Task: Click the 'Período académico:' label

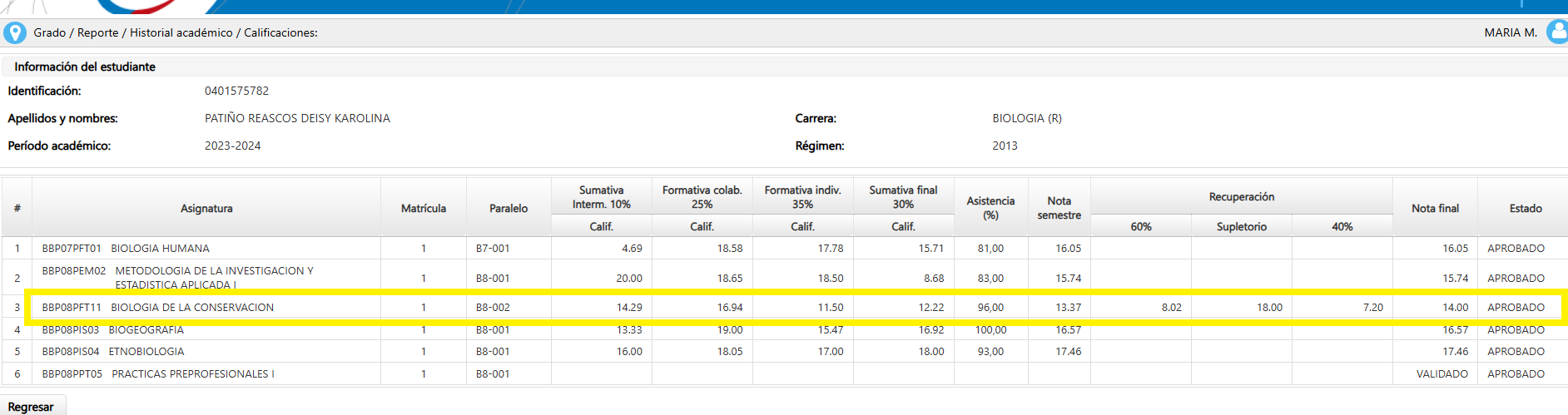Action: pos(59,146)
